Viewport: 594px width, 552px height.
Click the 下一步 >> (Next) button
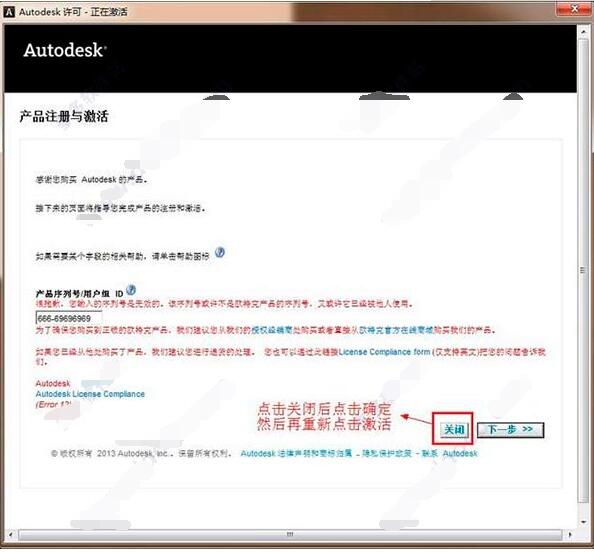pyautogui.click(x=510, y=430)
